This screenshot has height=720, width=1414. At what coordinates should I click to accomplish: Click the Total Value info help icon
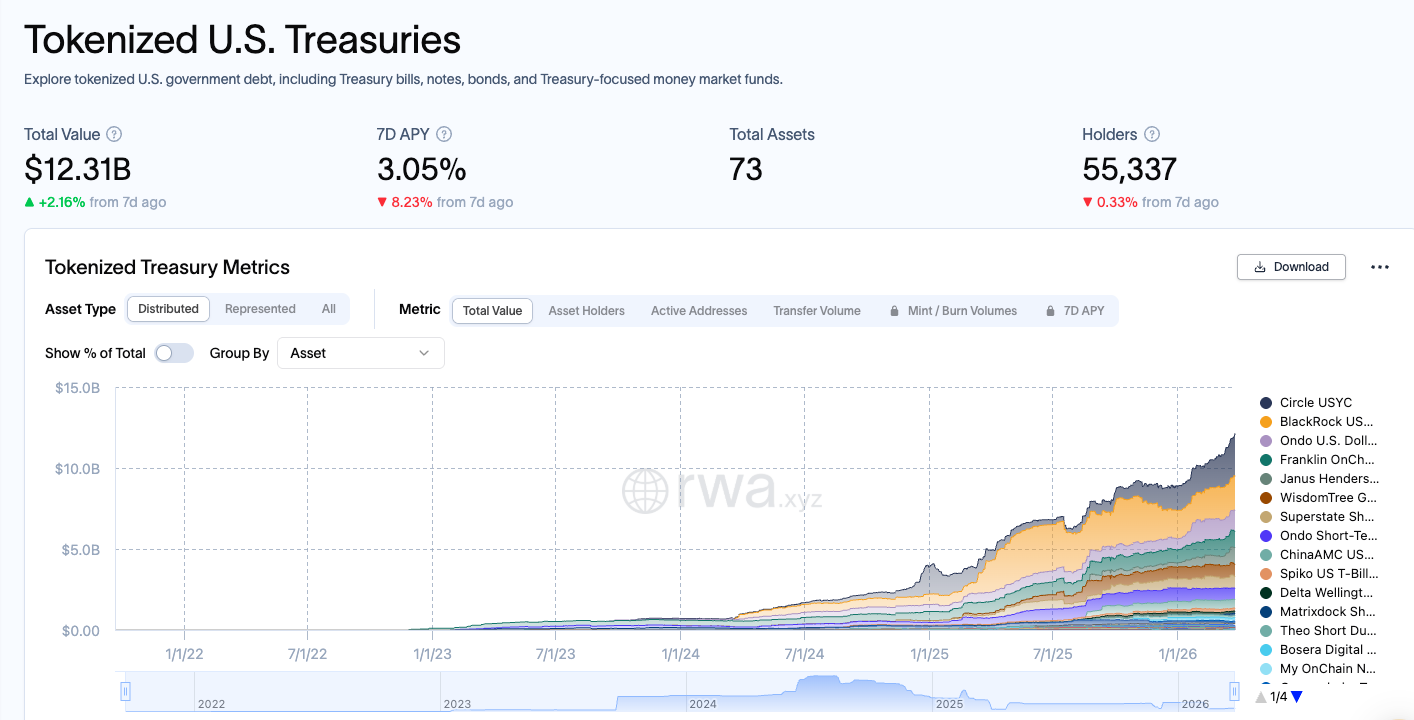[114, 134]
